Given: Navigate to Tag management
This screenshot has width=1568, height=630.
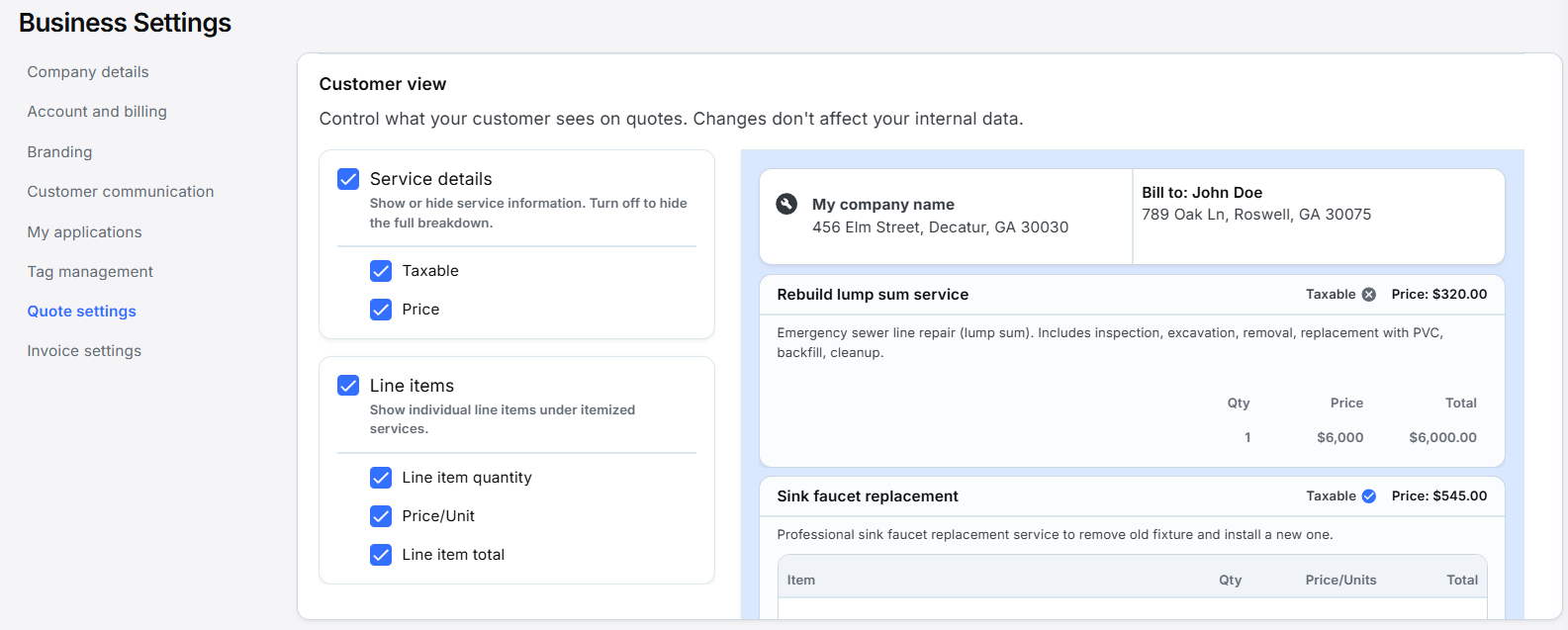Looking at the screenshot, I should click(90, 272).
